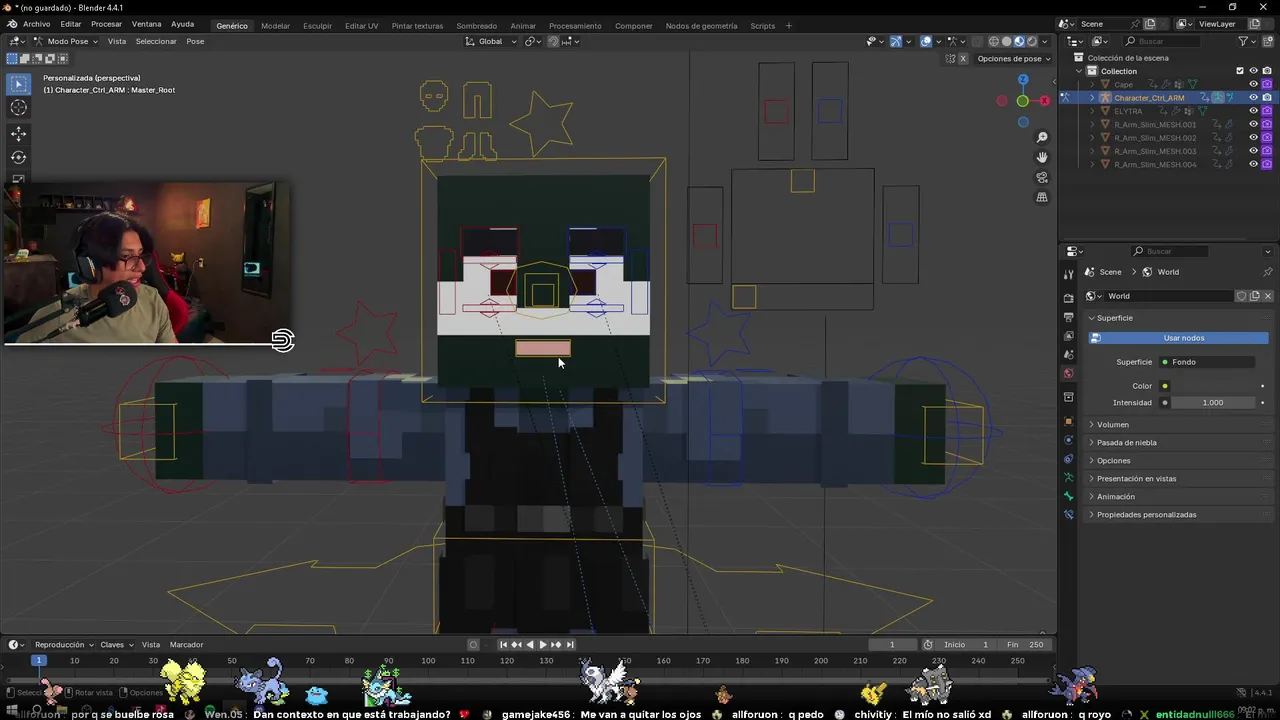Screen dimensions: 1280x720
Task: Click the World fake user shield icon
Action: pos(1241,296)
